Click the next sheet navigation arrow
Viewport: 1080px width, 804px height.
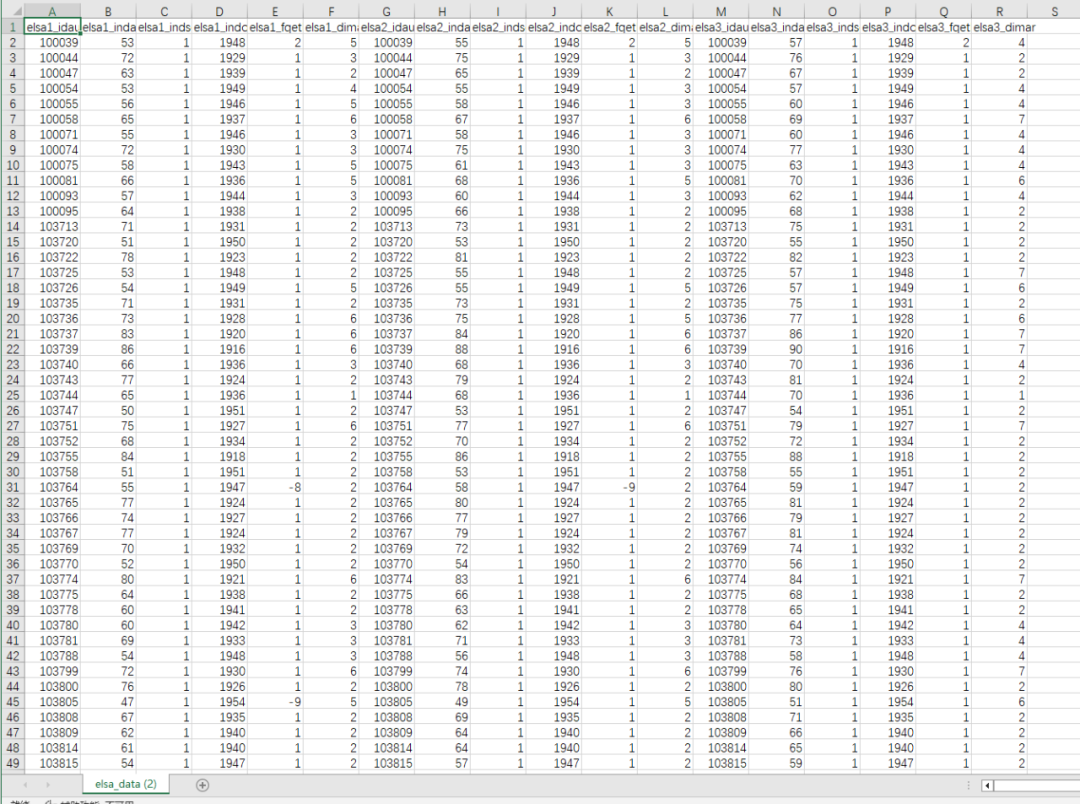tap(48, 785)
